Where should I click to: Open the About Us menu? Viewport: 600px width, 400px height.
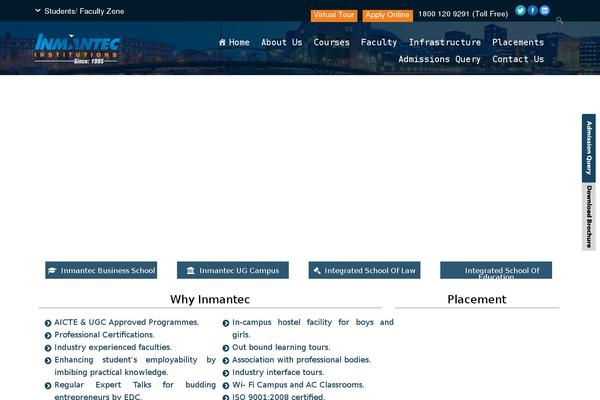click(x=282, y=42)
